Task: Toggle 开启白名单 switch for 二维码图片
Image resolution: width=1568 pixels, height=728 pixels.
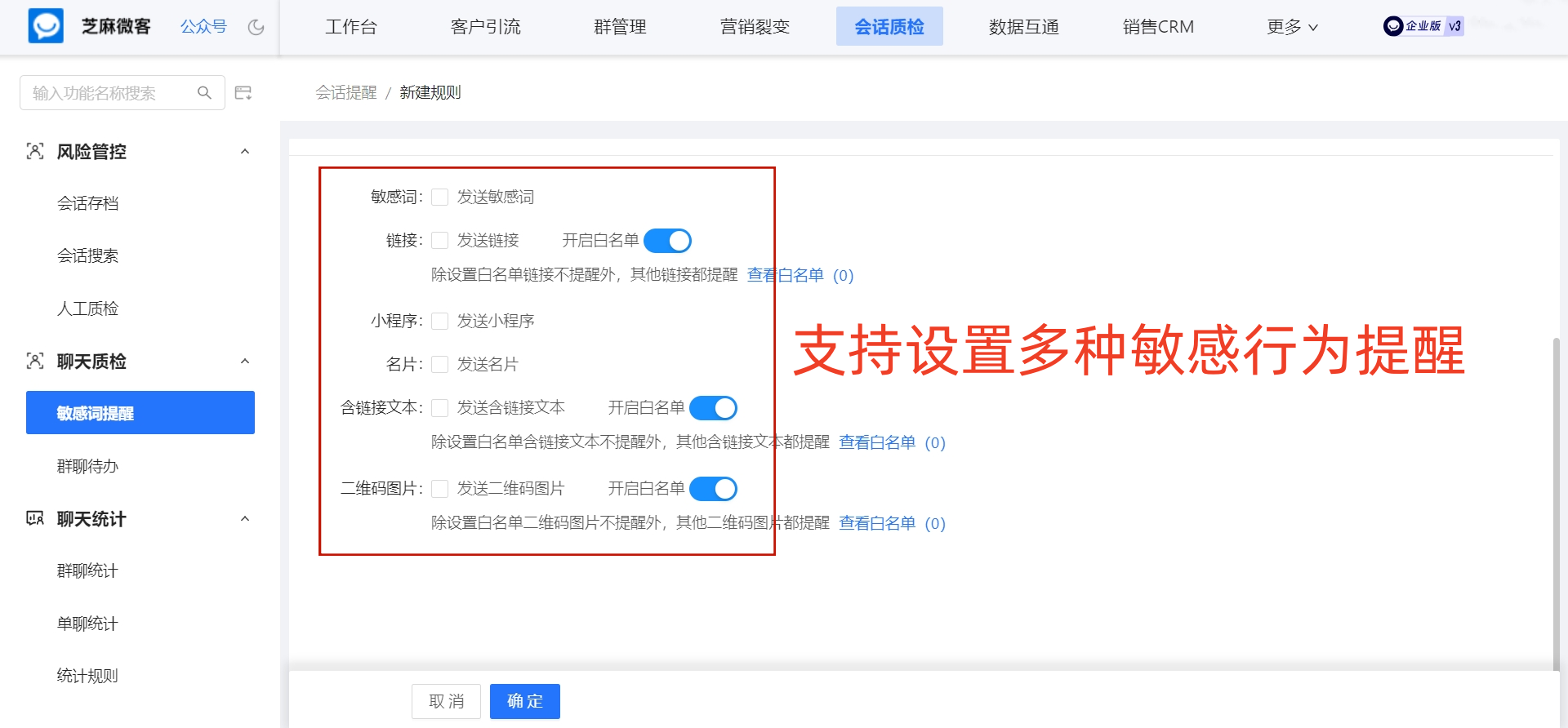Action: pyautogui.click(x=713, y=489)
